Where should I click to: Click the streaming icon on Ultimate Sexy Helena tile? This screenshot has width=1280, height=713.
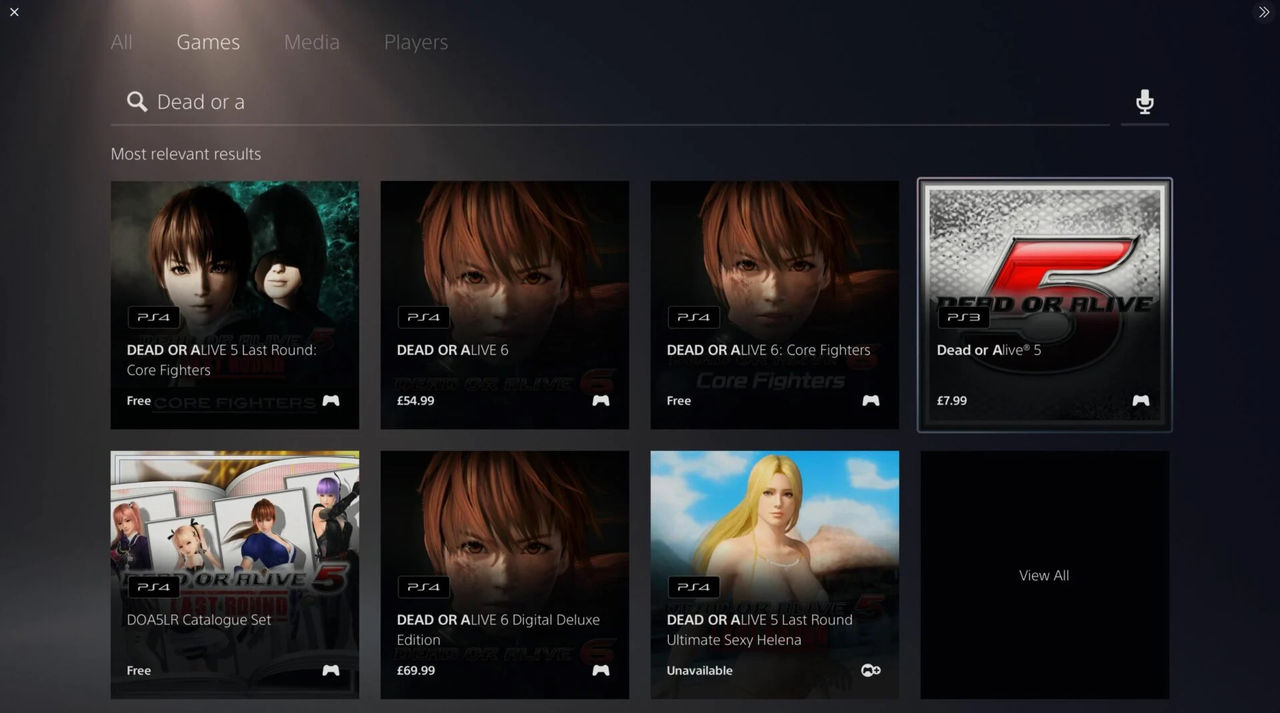coord(870,670)
